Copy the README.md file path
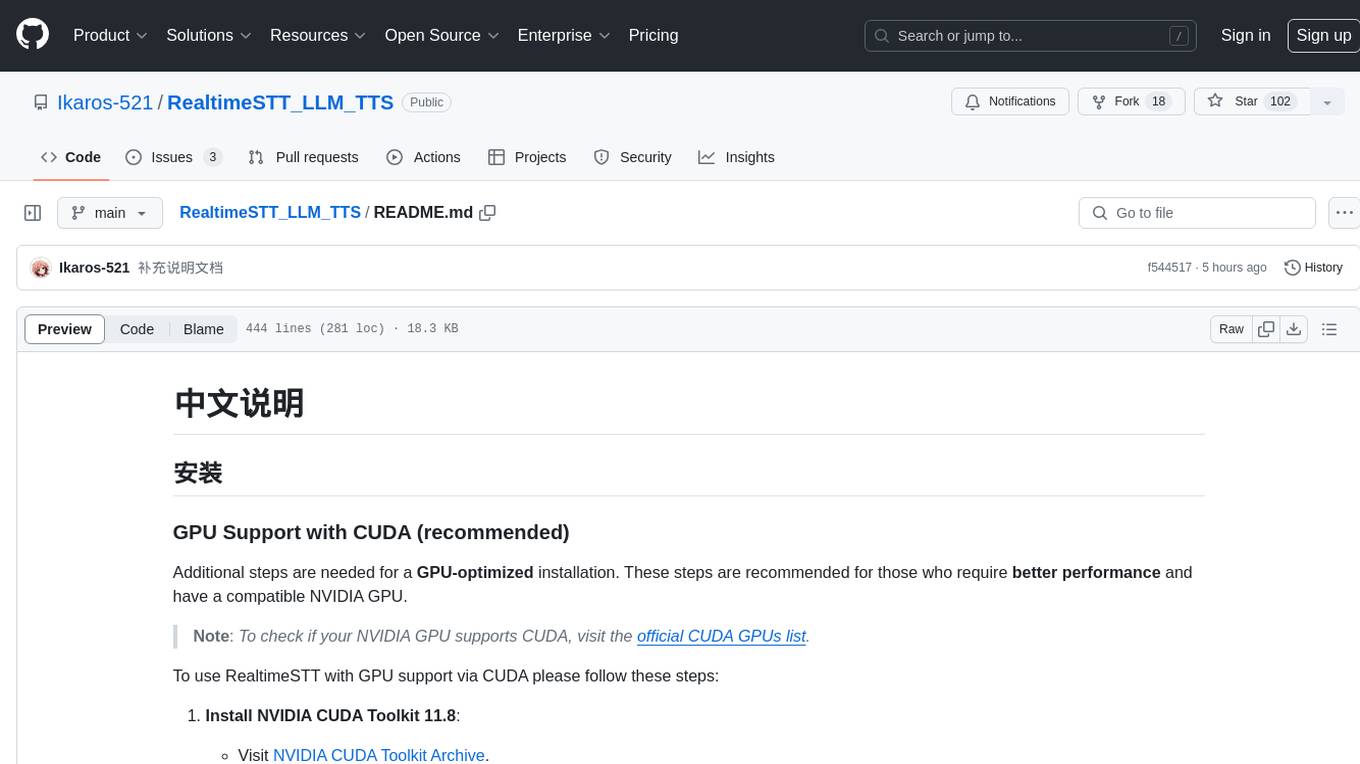Screen dimensions: 1360x764 click(488, 213)
